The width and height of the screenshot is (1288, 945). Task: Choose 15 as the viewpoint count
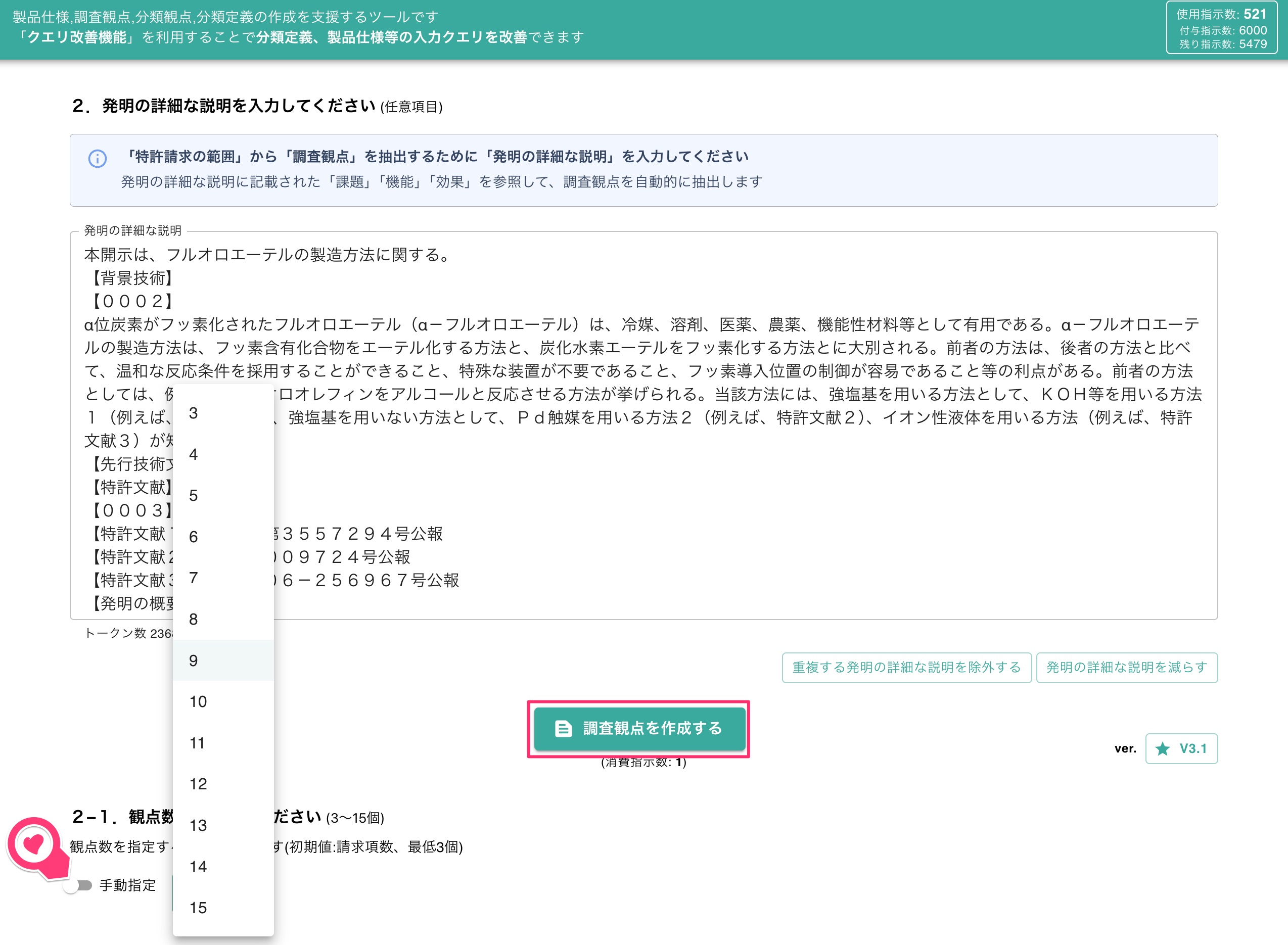[223, 907]
